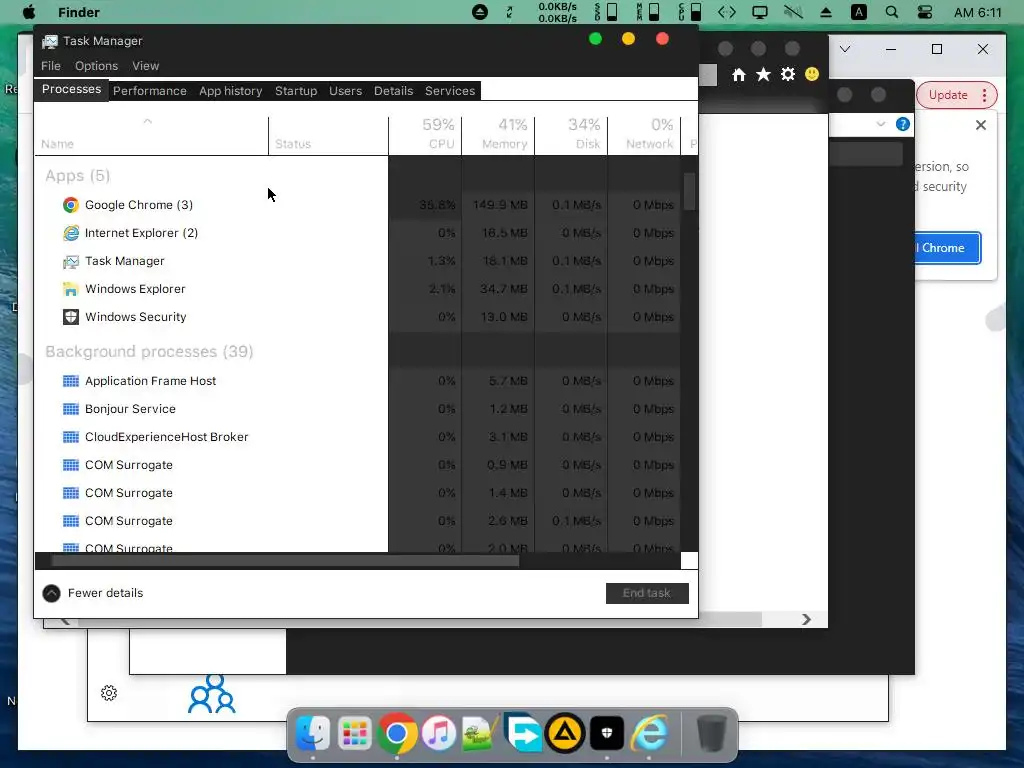This screenshot has height=768, width=1024.
Task: Open Spotlight search in the menu bar
Action: click(891, 12)
